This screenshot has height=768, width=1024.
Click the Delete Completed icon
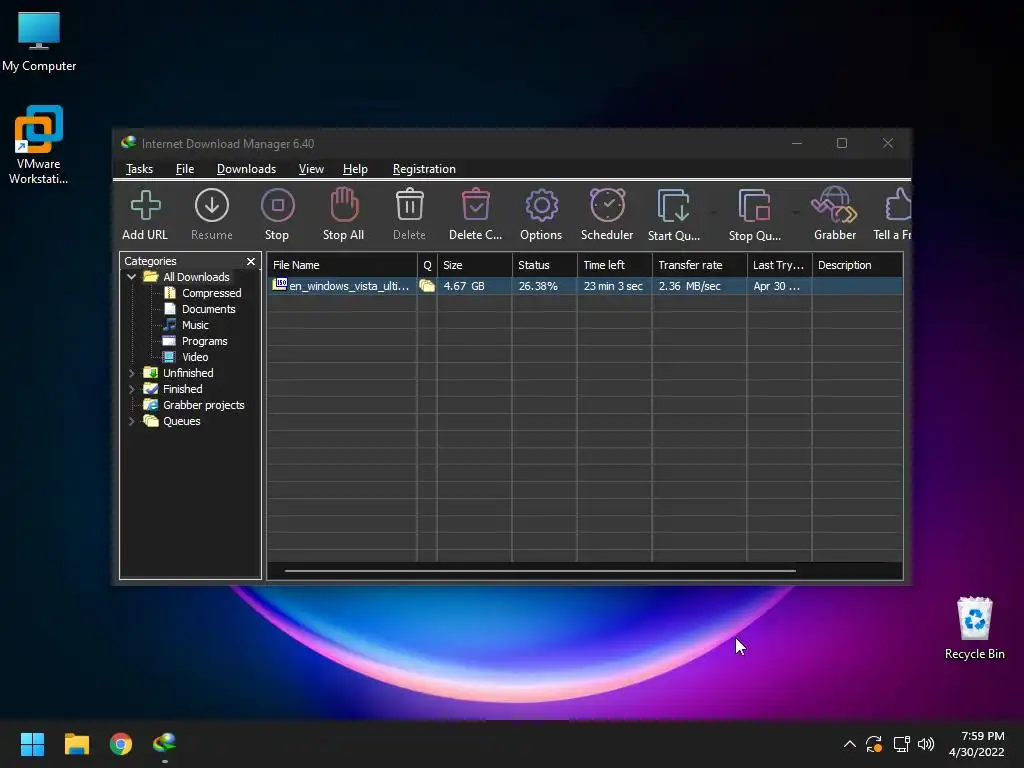[x=475, y=204]
